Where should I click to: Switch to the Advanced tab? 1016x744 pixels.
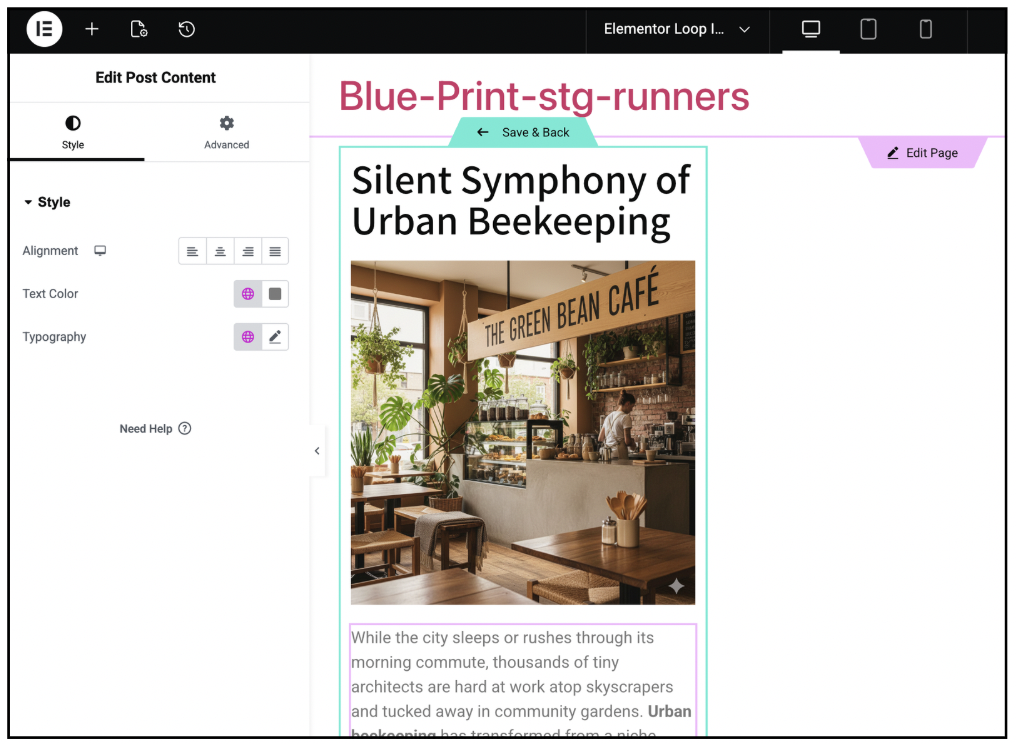click(226, 132)
